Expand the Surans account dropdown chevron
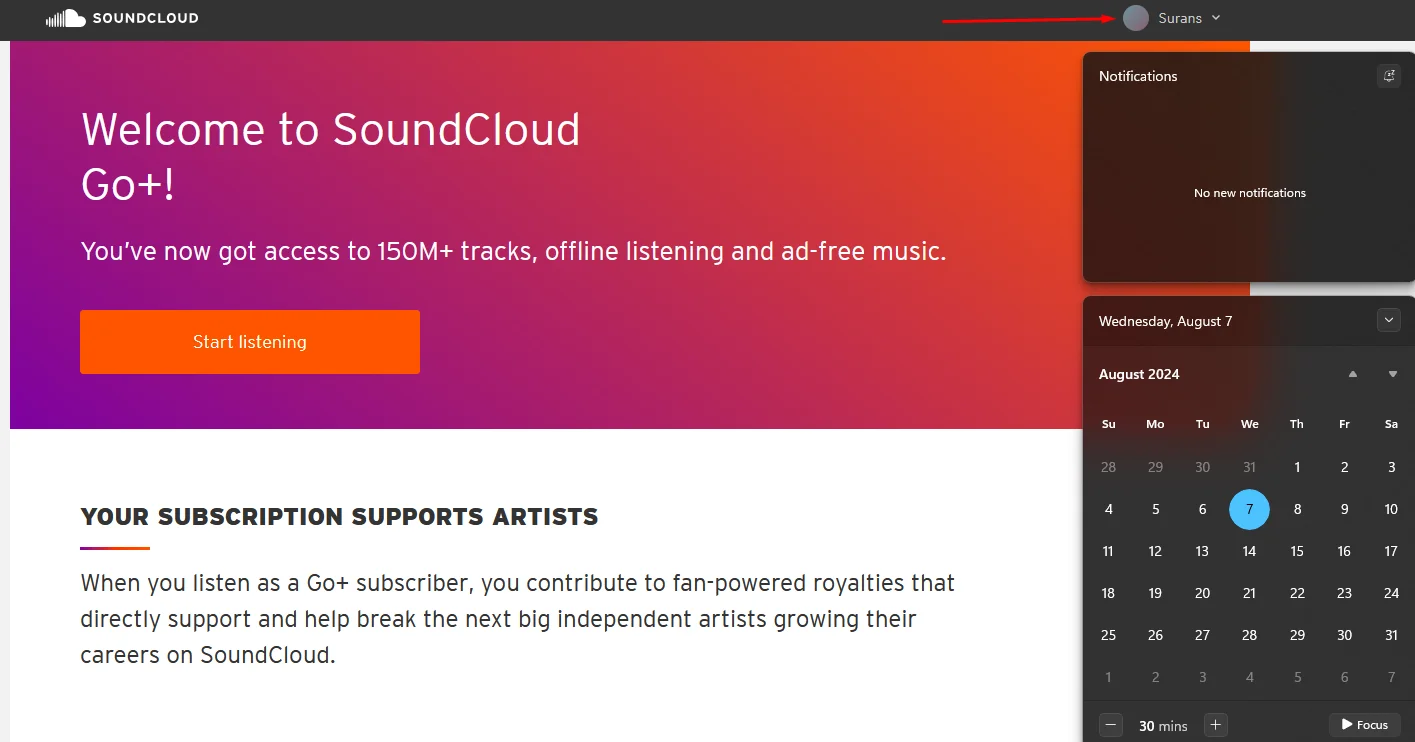This screenshot has width=1415, height=742. [x=1216, y=18]
